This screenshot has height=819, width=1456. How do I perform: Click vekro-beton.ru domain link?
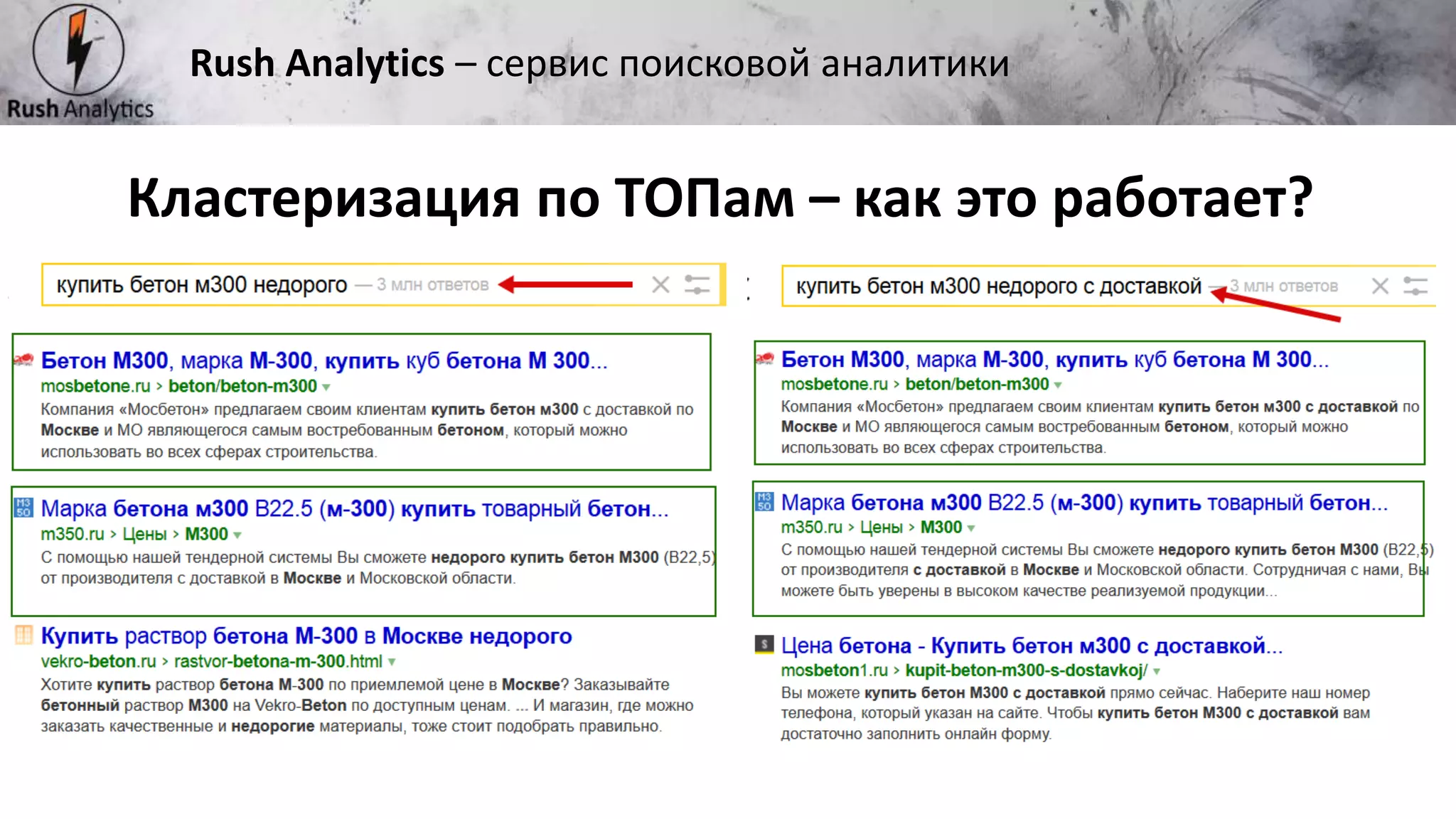(98, 661)
